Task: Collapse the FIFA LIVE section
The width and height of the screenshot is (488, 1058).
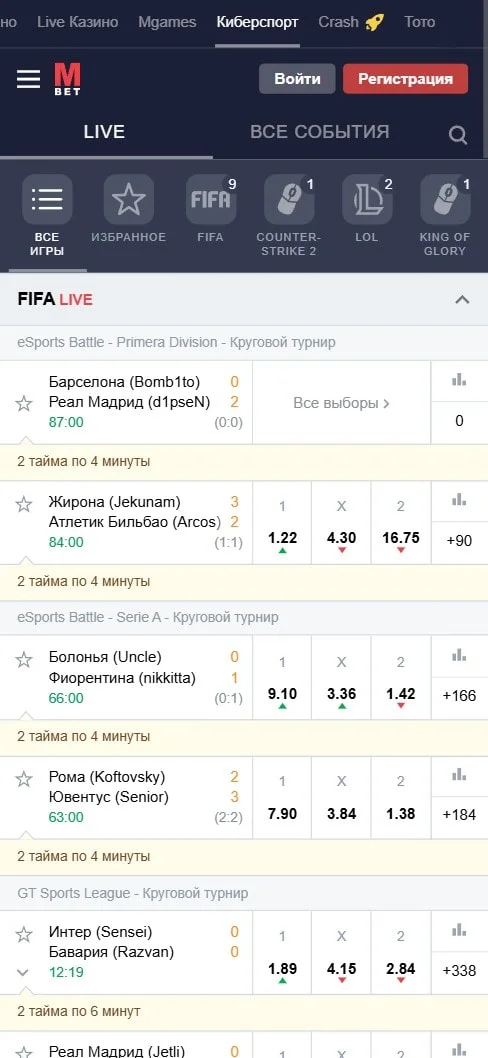Action: click(462, 300)
